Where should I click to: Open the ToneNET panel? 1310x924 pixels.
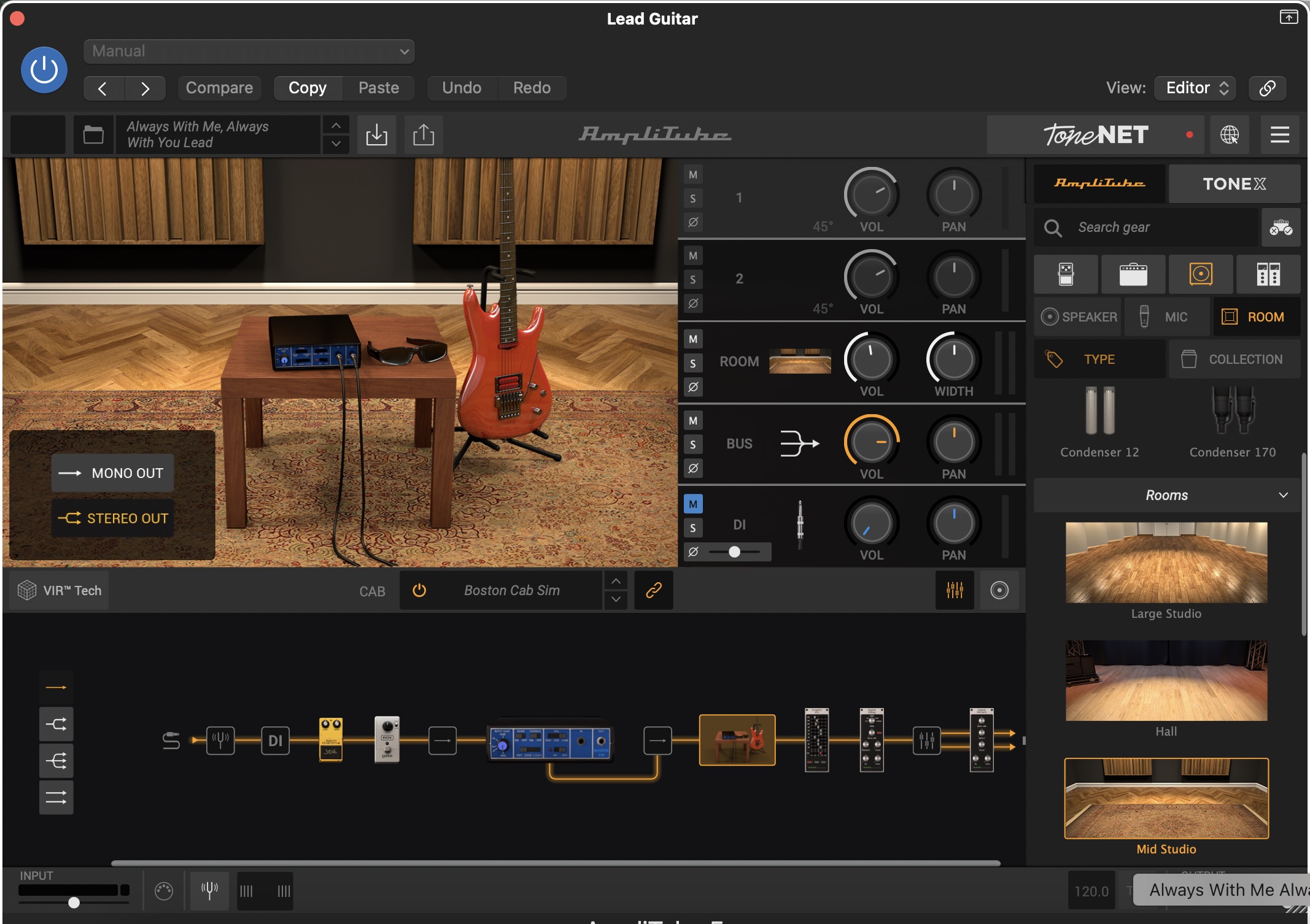click(x=1096, y=134)
